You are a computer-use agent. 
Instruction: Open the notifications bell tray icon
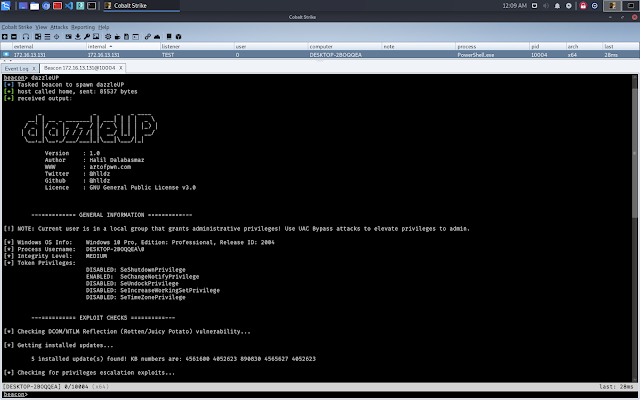pos(557,6)
